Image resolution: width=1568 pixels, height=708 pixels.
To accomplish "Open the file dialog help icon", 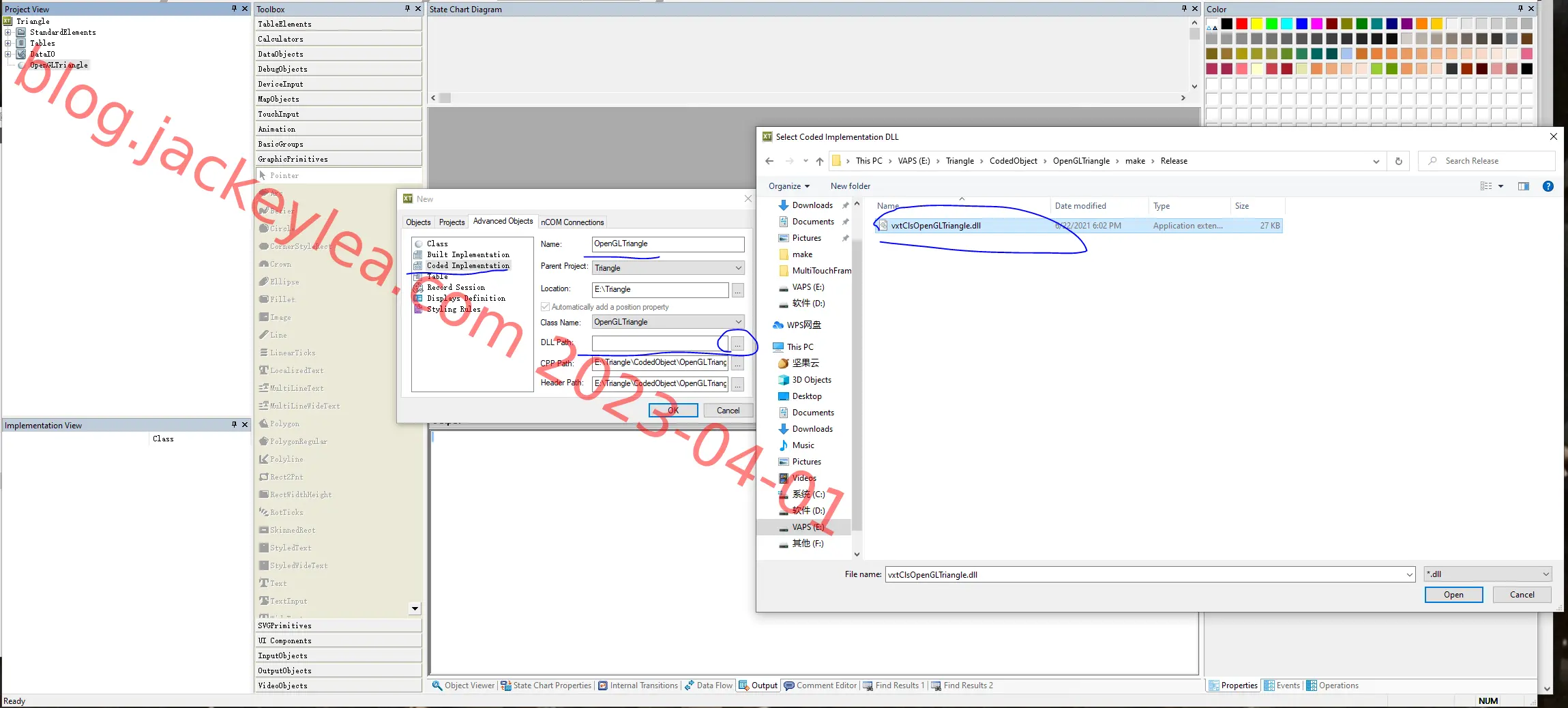I will click(1548, 186).
